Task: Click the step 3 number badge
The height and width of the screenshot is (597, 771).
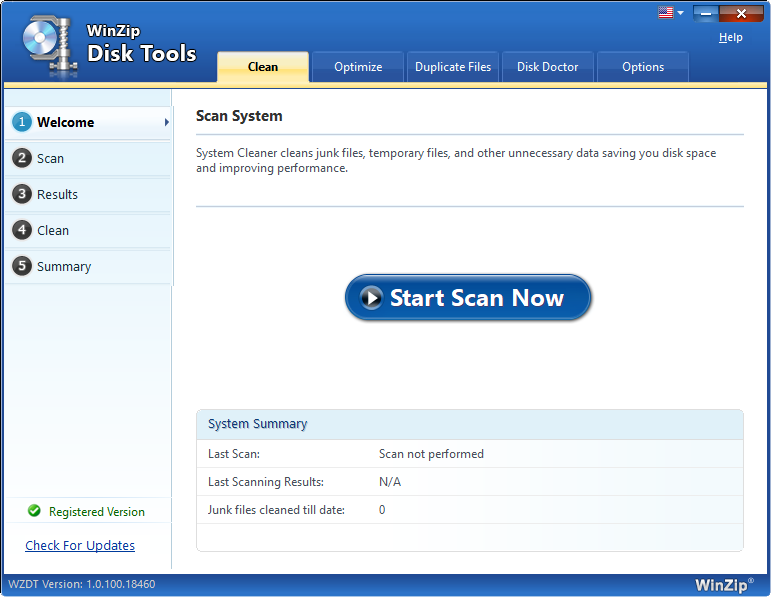Action: [x=22, y=194]
